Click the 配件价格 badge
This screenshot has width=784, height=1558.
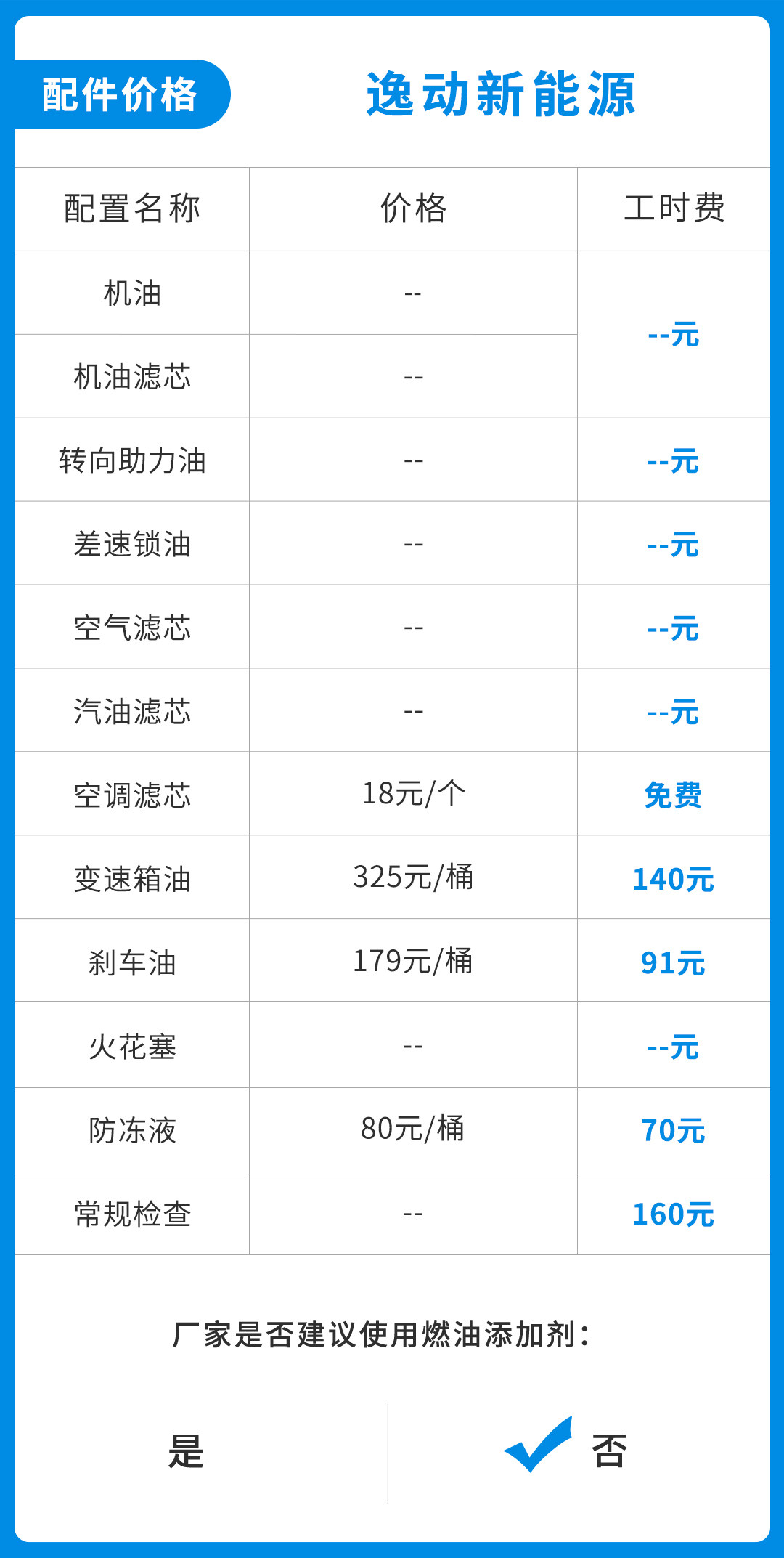coord(120,94)
